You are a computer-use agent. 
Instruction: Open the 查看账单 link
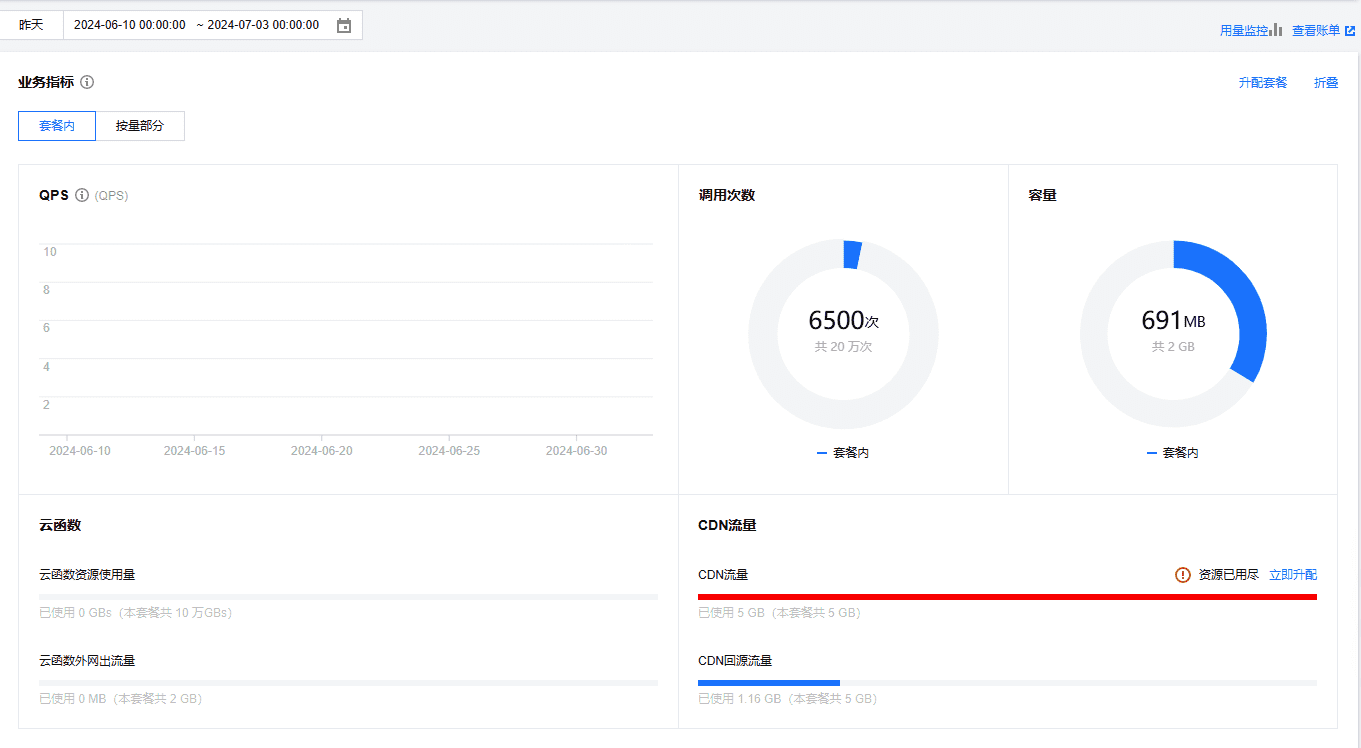(1316, 31)
